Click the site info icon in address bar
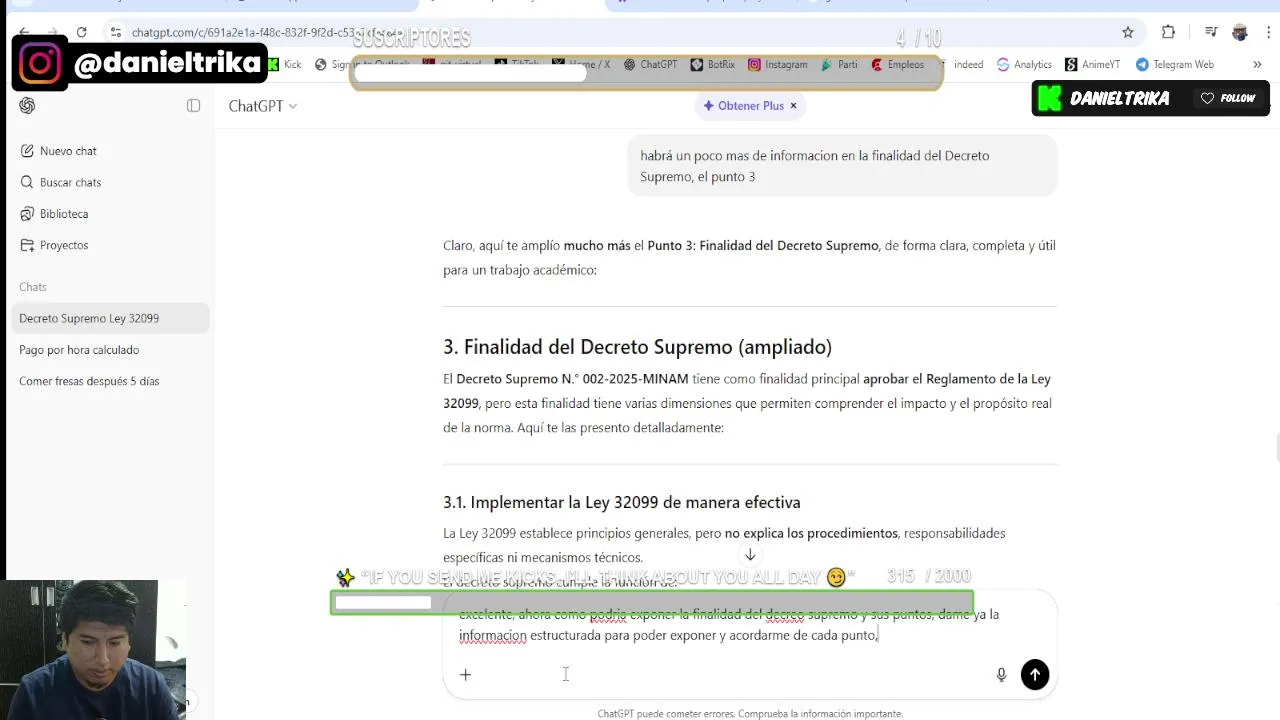The image size is (1280, 720). coord(116,32)
